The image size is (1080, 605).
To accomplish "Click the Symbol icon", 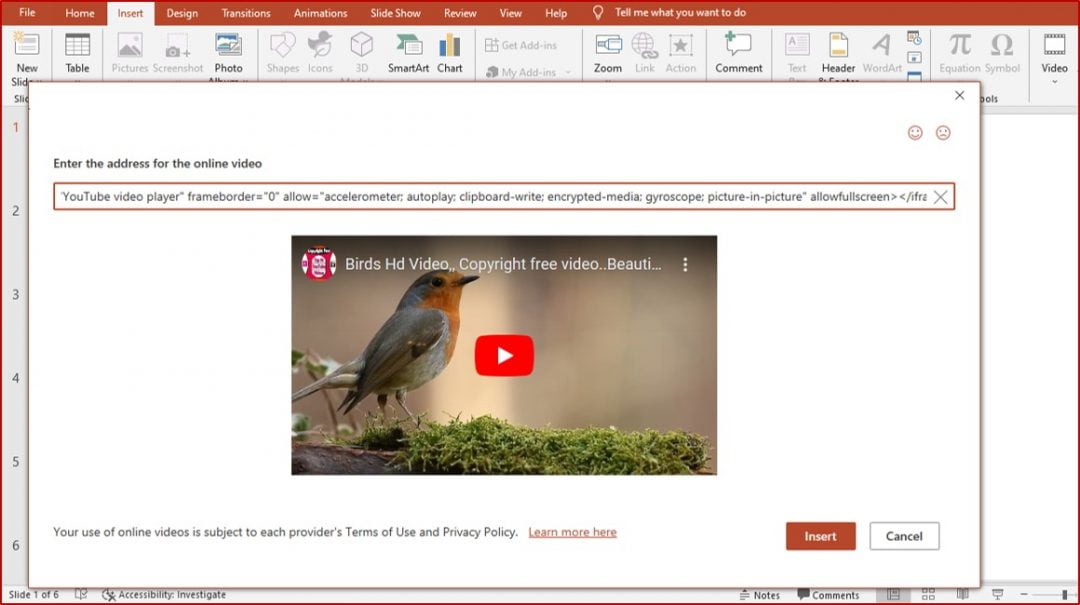I will (x=1002, y=52).
